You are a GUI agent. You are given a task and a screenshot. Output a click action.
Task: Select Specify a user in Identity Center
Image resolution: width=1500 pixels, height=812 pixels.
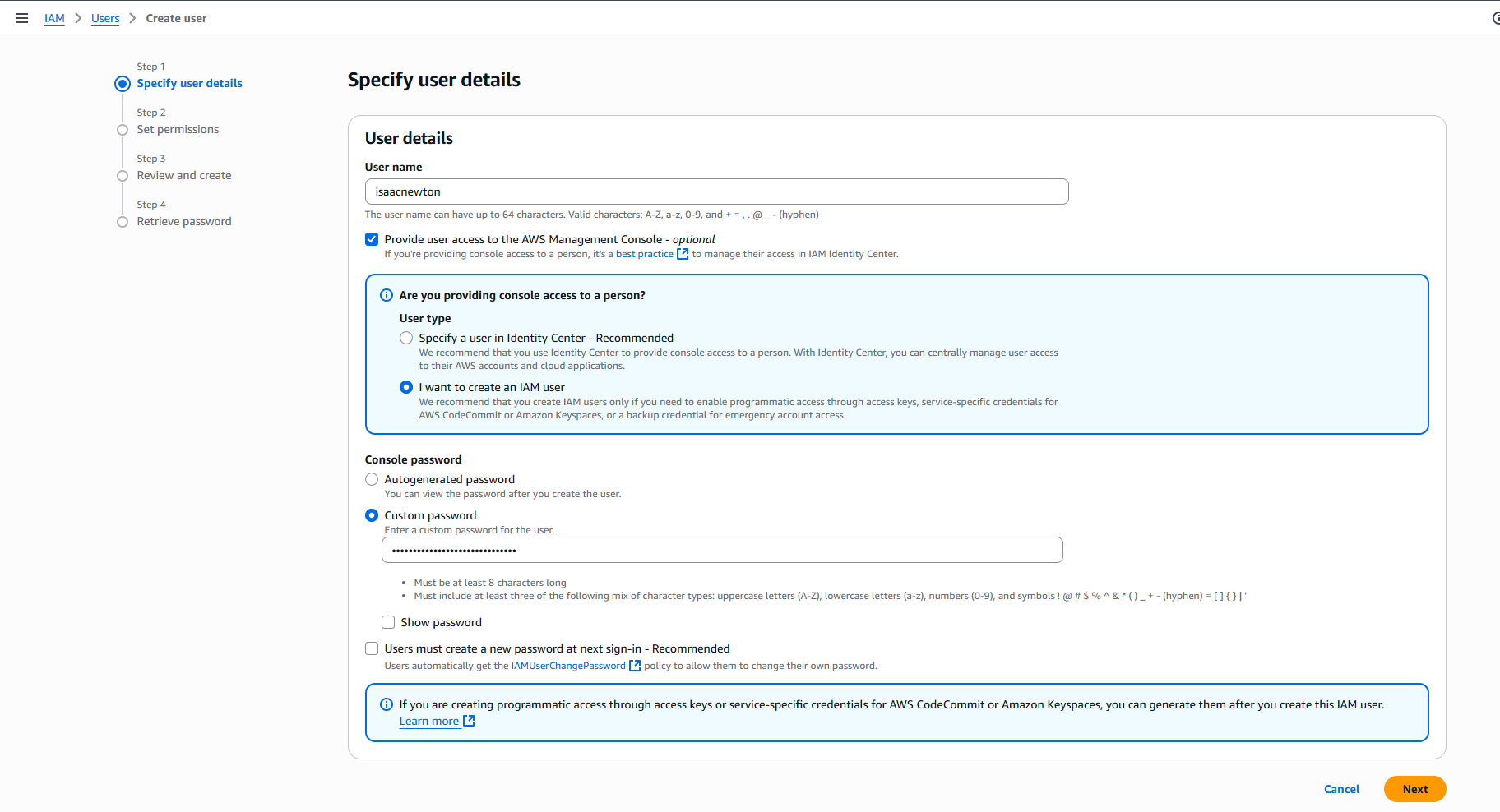406,338
